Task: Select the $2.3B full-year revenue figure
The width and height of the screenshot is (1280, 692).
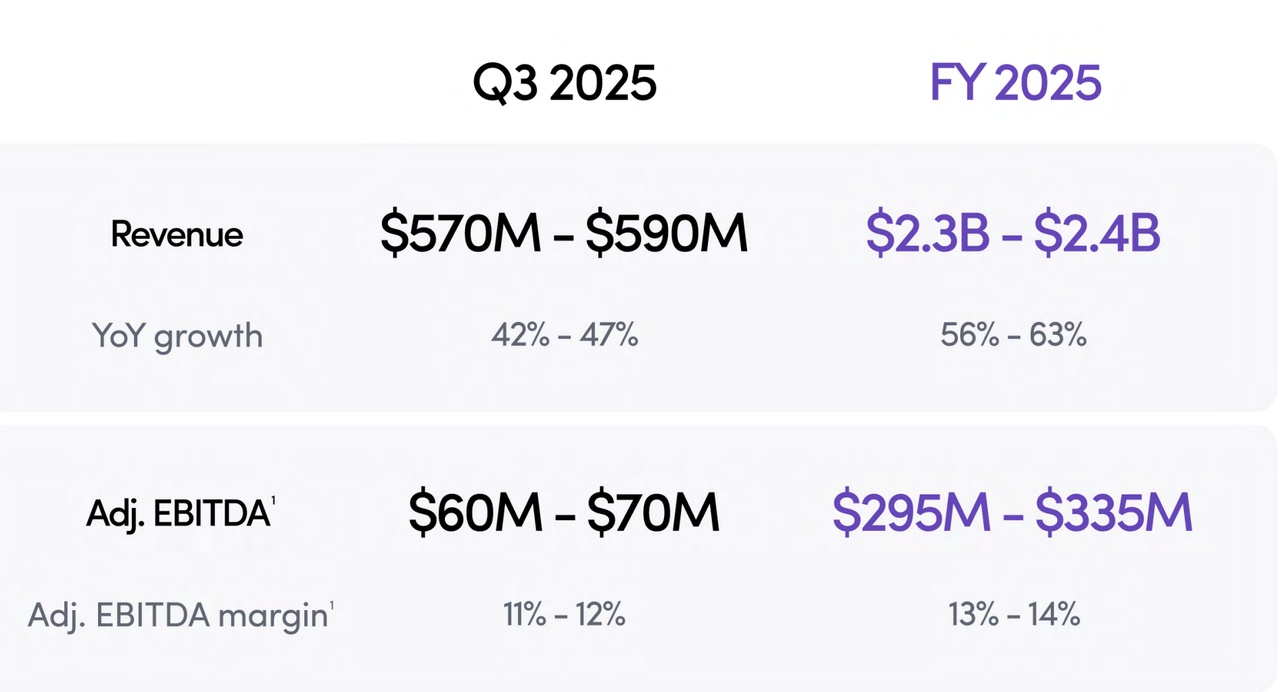Action: point(927,234)
